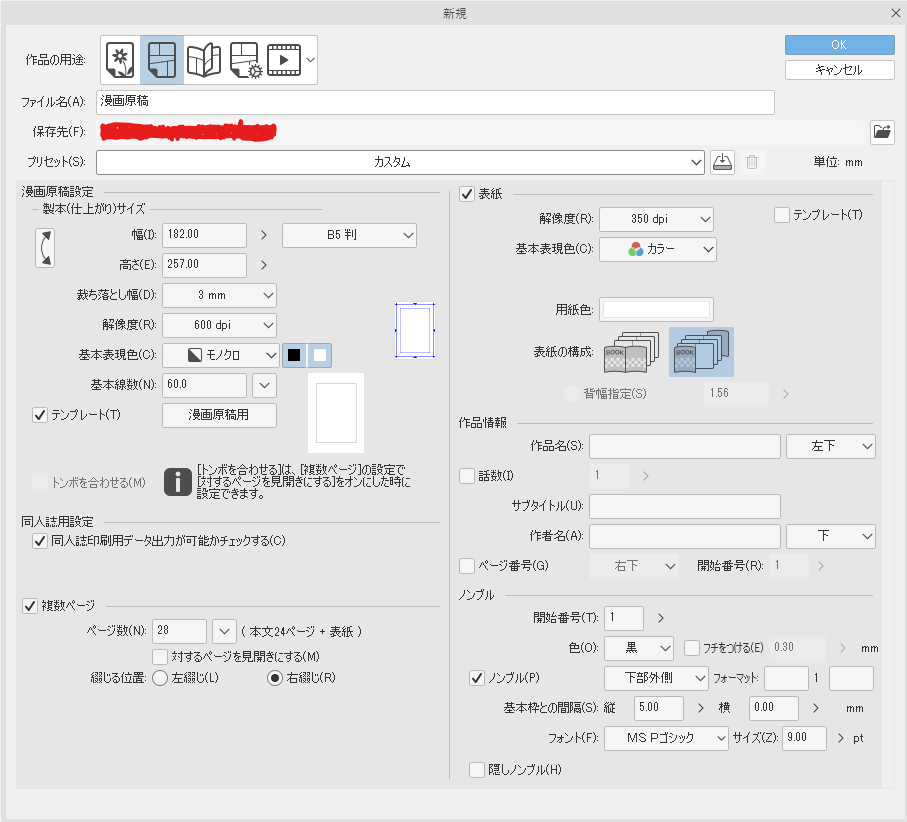This screenshot has height=822, width=907.
Task: Select the work-use icon with gear
Action: pos(244,60)
